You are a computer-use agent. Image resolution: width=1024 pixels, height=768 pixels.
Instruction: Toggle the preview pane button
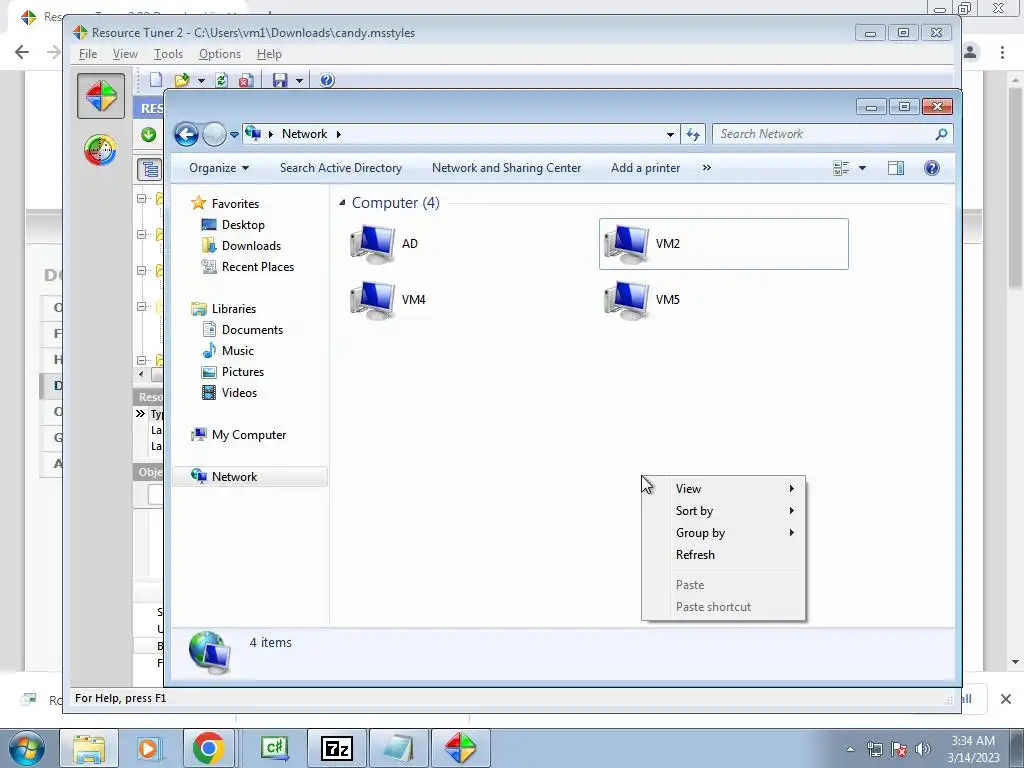click(x=896, y=168)
